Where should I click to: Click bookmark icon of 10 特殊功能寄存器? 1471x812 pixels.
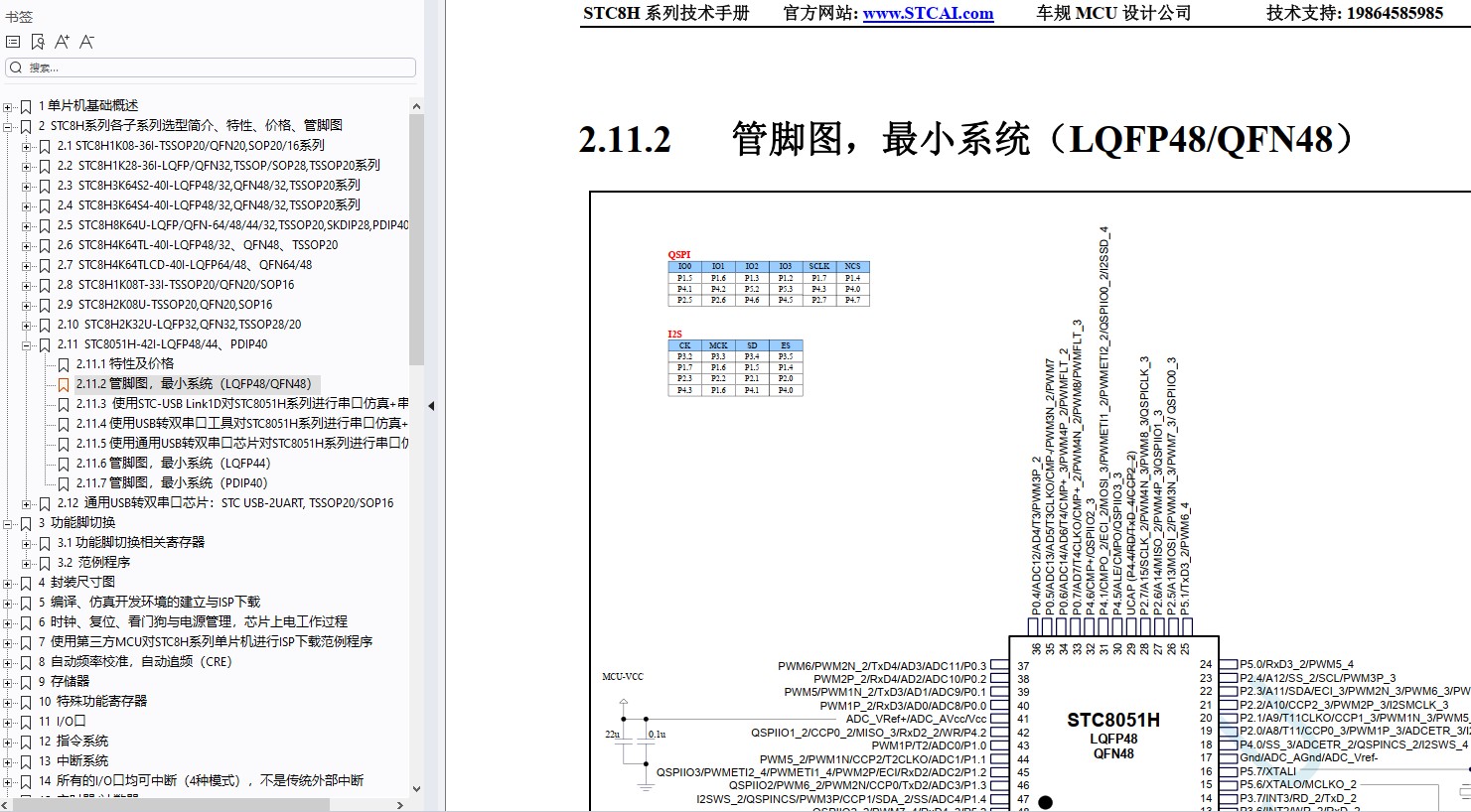point(26,702)
